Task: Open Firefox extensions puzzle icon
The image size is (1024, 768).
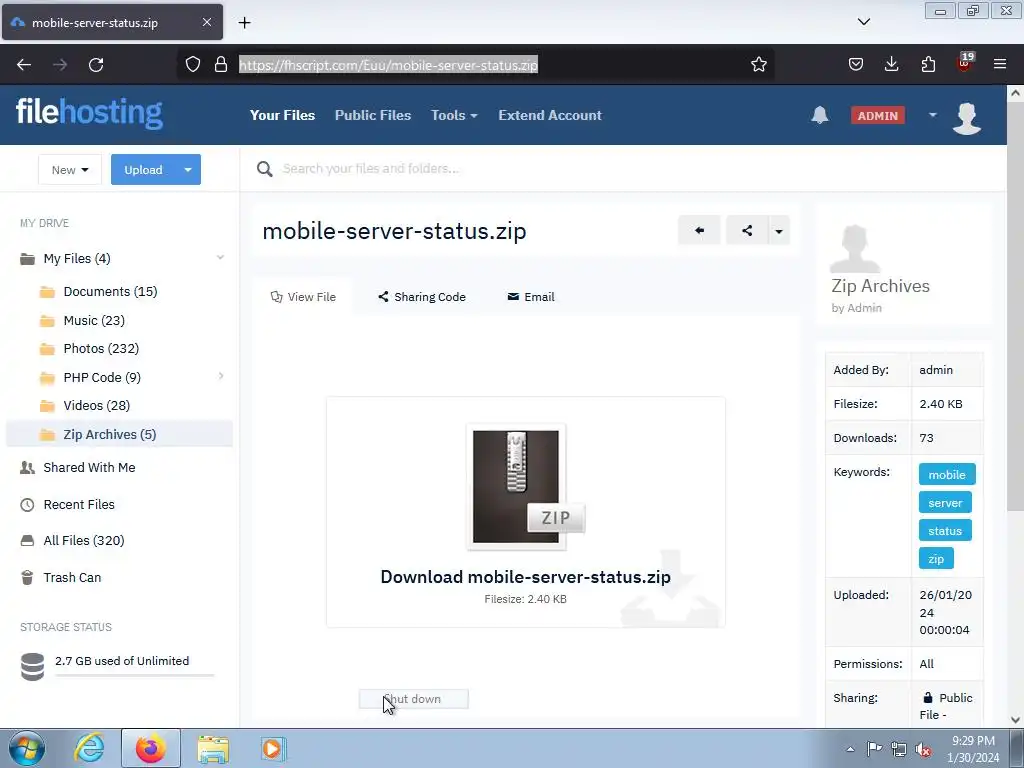Action: pos(928,64)
